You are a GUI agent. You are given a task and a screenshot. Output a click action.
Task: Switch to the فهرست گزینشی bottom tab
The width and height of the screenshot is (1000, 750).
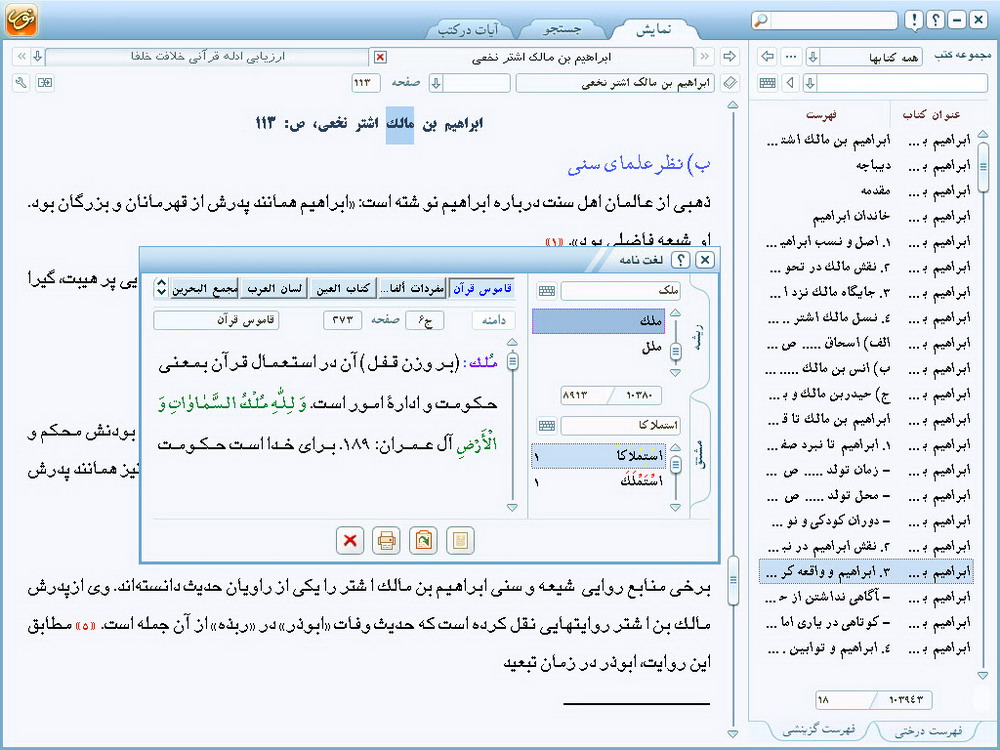(x=812, y=731)
